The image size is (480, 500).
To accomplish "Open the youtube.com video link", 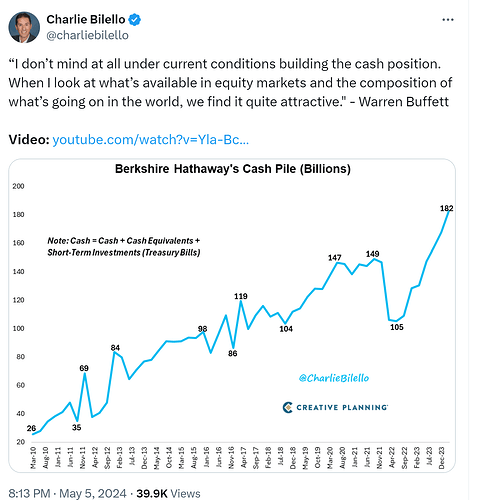I will (151, 140).
